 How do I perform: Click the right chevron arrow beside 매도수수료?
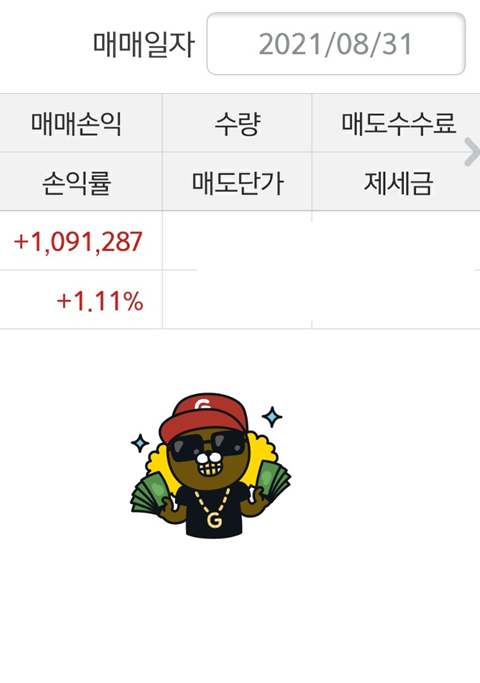(x=472, y=152)
